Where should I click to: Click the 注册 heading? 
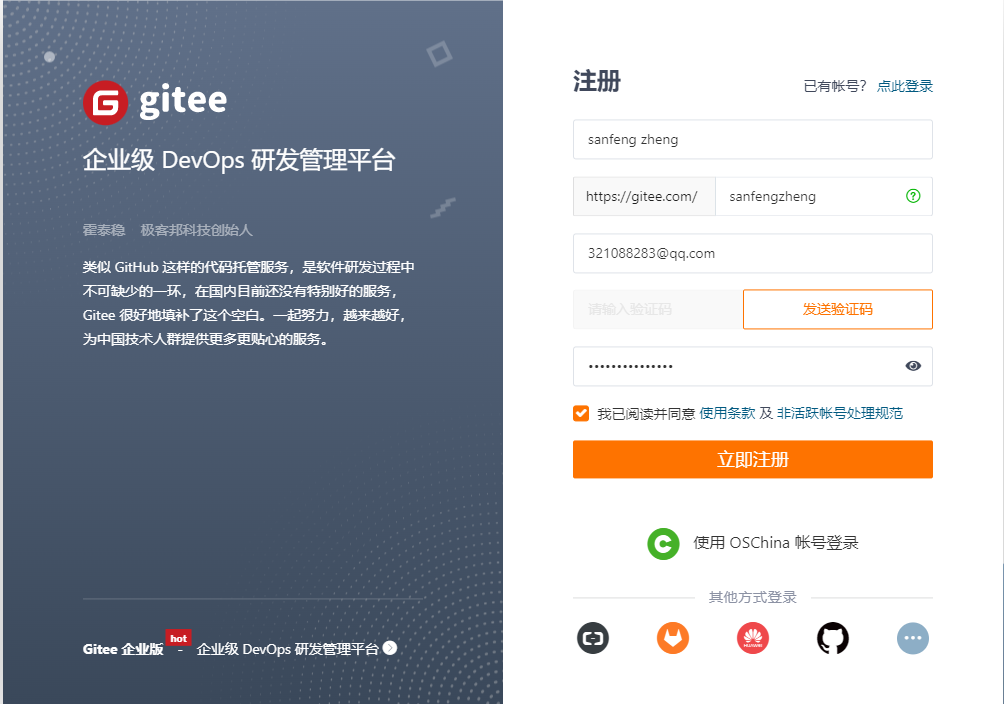click(597, 82)
